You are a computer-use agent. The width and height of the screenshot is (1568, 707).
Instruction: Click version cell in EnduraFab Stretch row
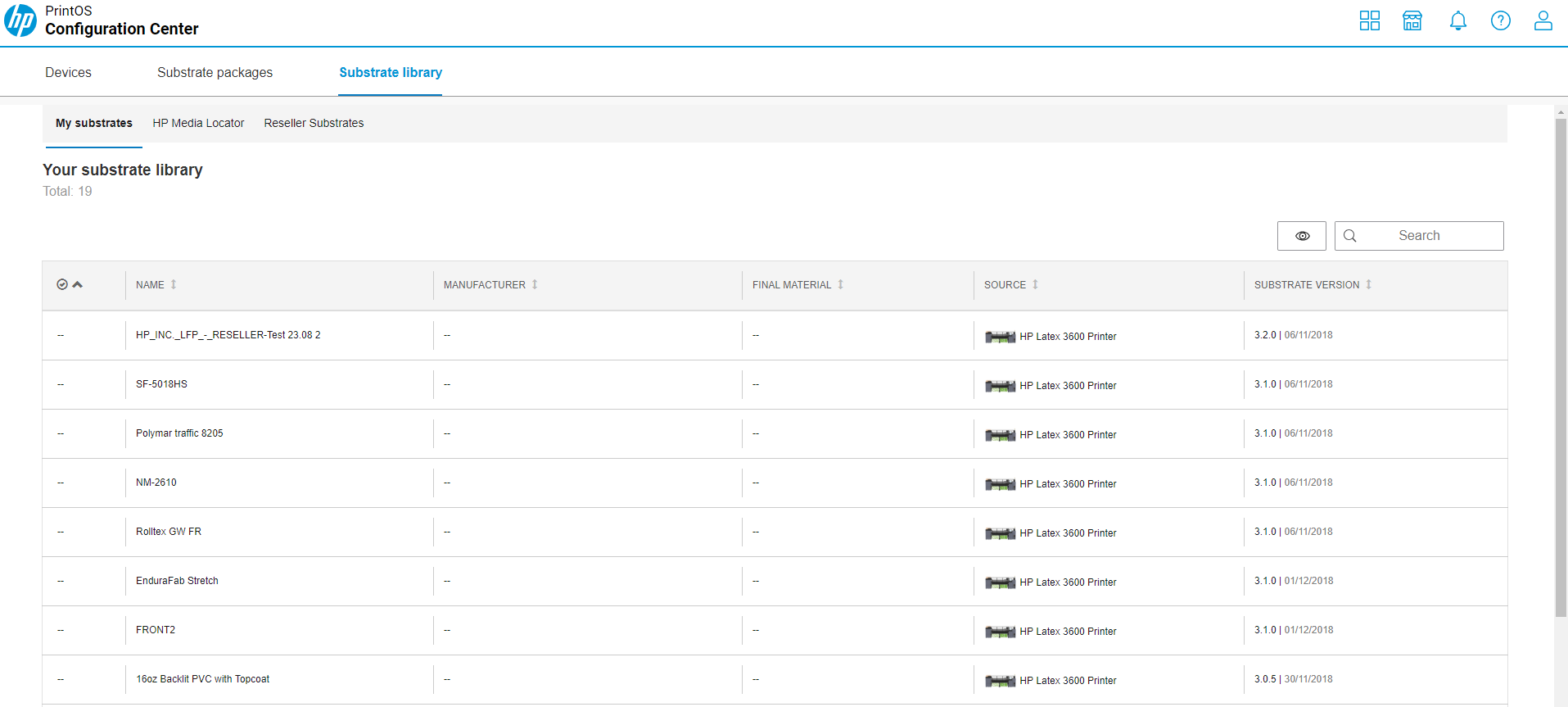pyautogui.click(x=1294, y=581)
